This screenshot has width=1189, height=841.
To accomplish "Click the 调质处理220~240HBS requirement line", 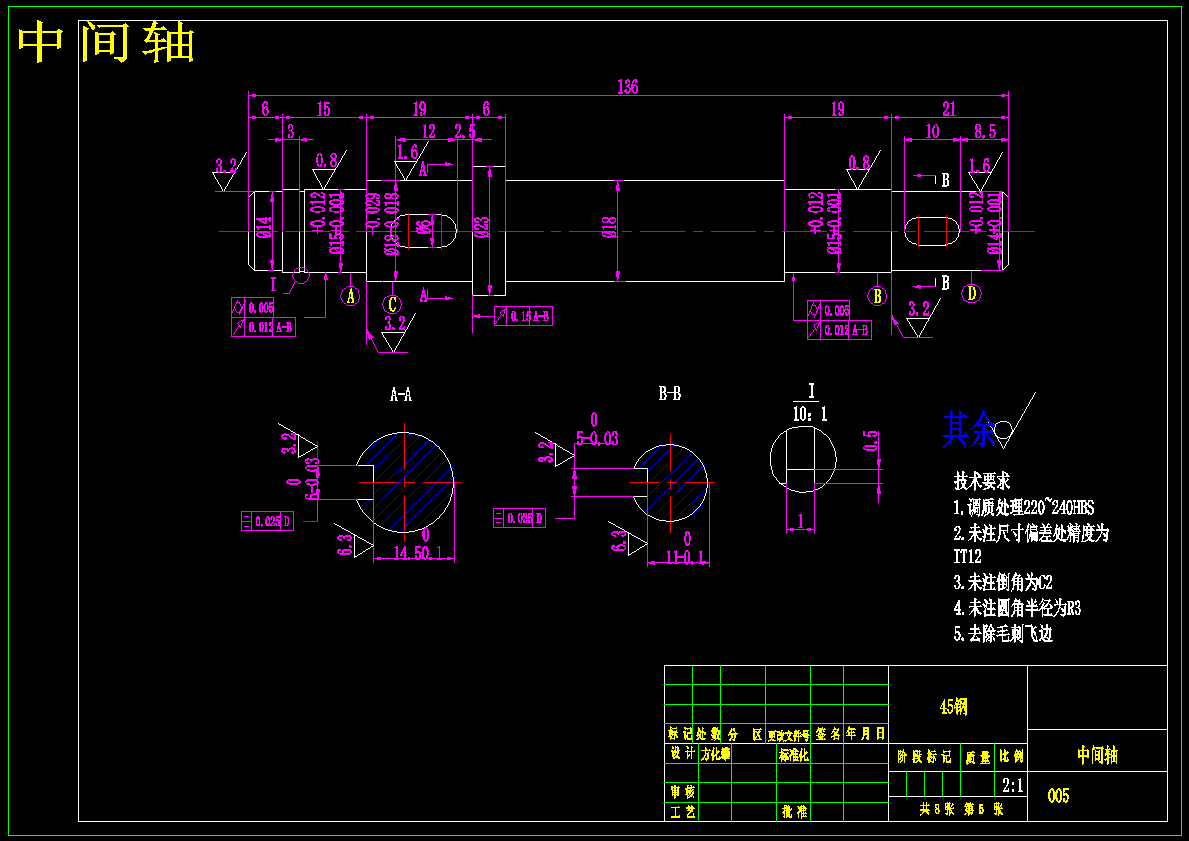I will (x=1024, y=507).
